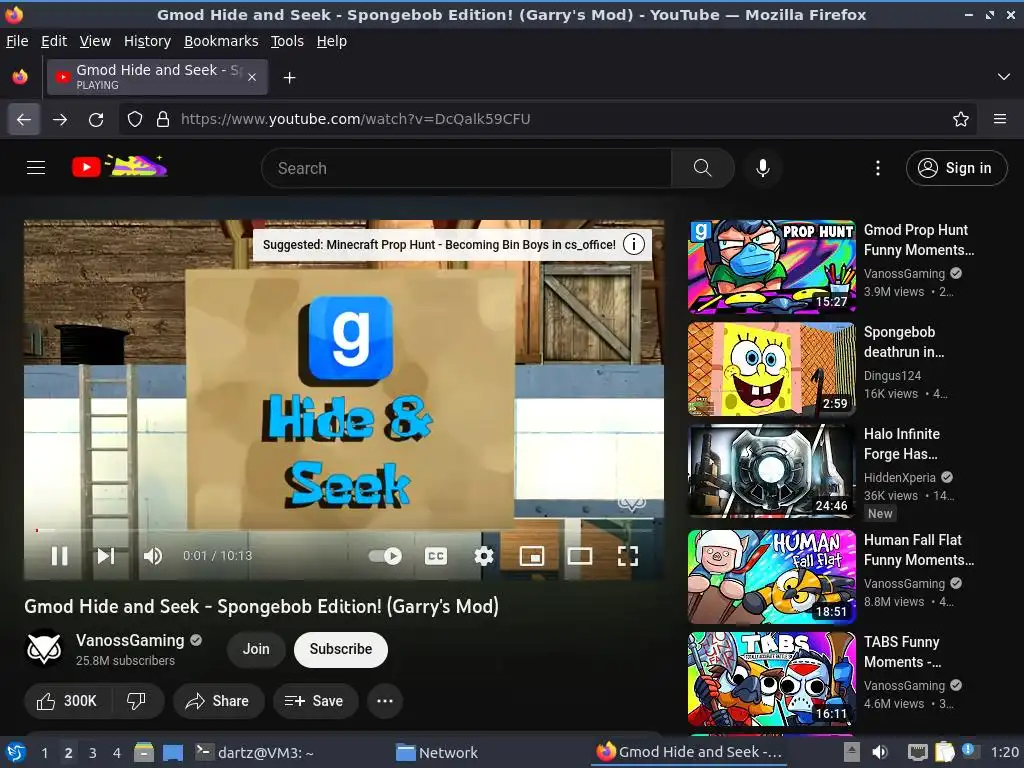The image size is (1024, 768).
Task: Share the video via Share button
Action: coord(218,701)
